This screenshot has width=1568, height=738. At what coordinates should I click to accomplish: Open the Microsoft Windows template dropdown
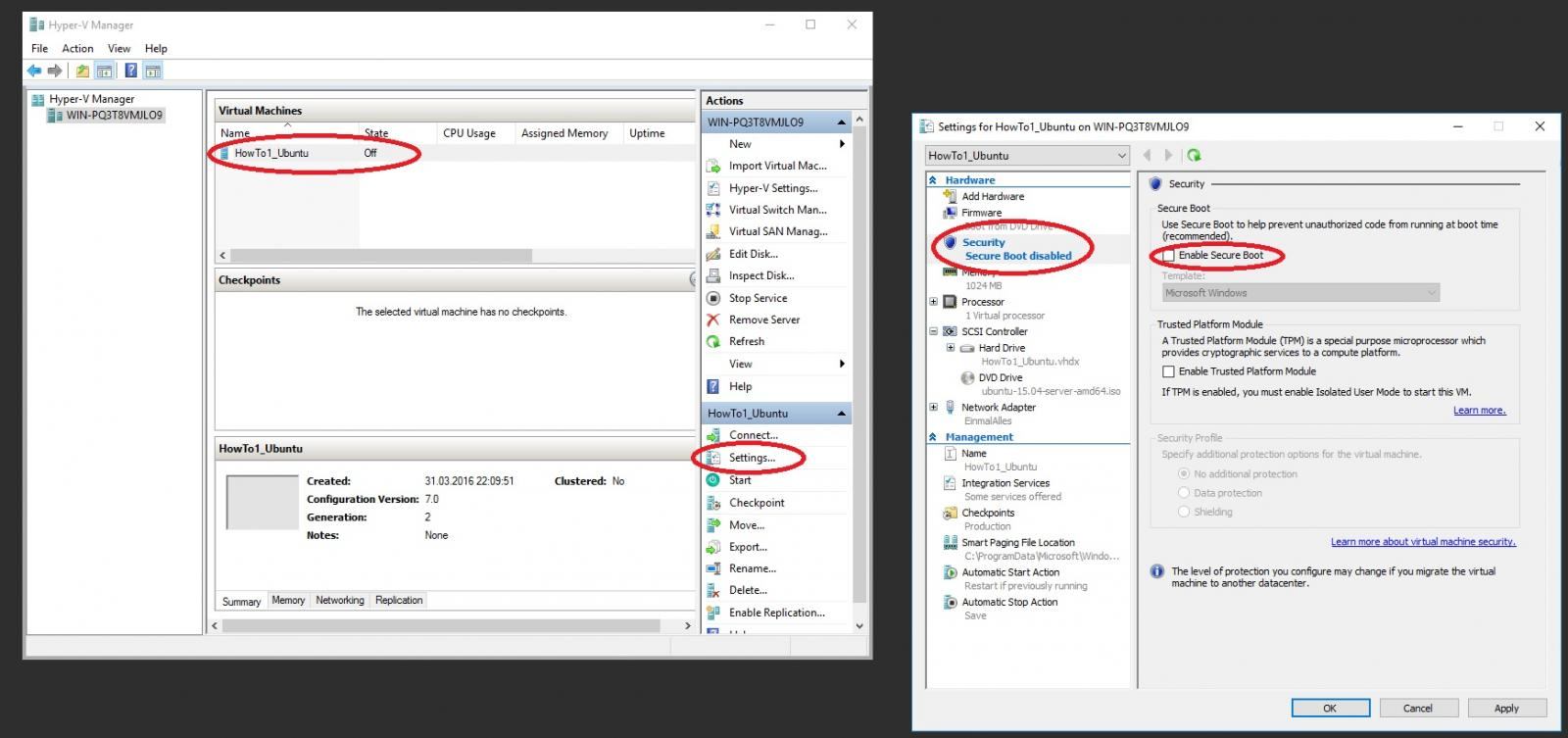pyautogui.click(x=1300, y=292)
